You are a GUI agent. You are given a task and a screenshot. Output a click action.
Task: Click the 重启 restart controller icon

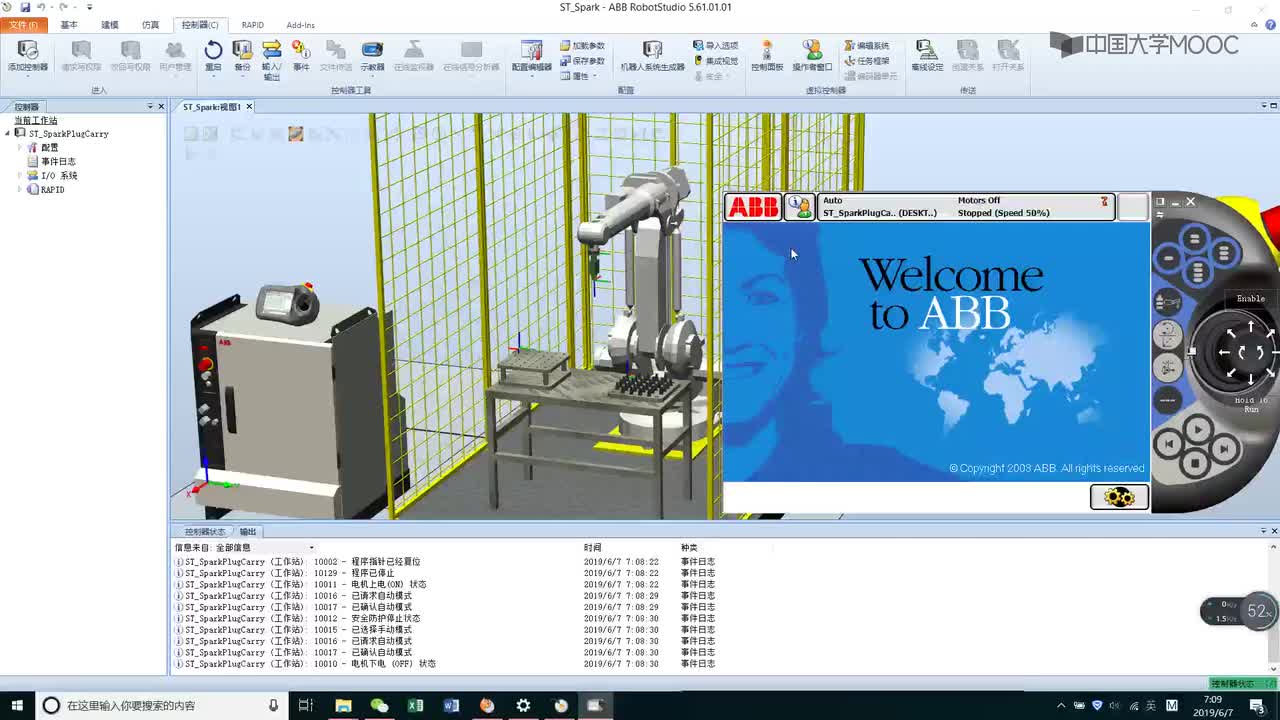213,56
